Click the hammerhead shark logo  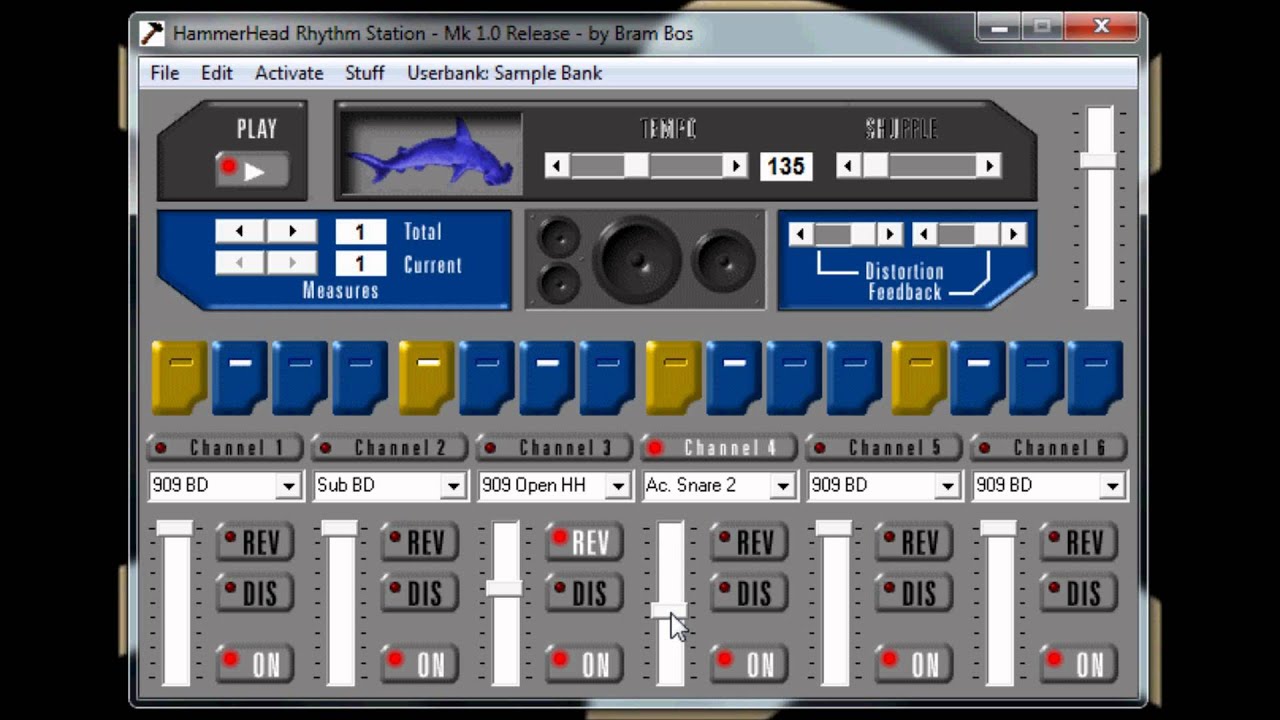[x=431, y=154]
